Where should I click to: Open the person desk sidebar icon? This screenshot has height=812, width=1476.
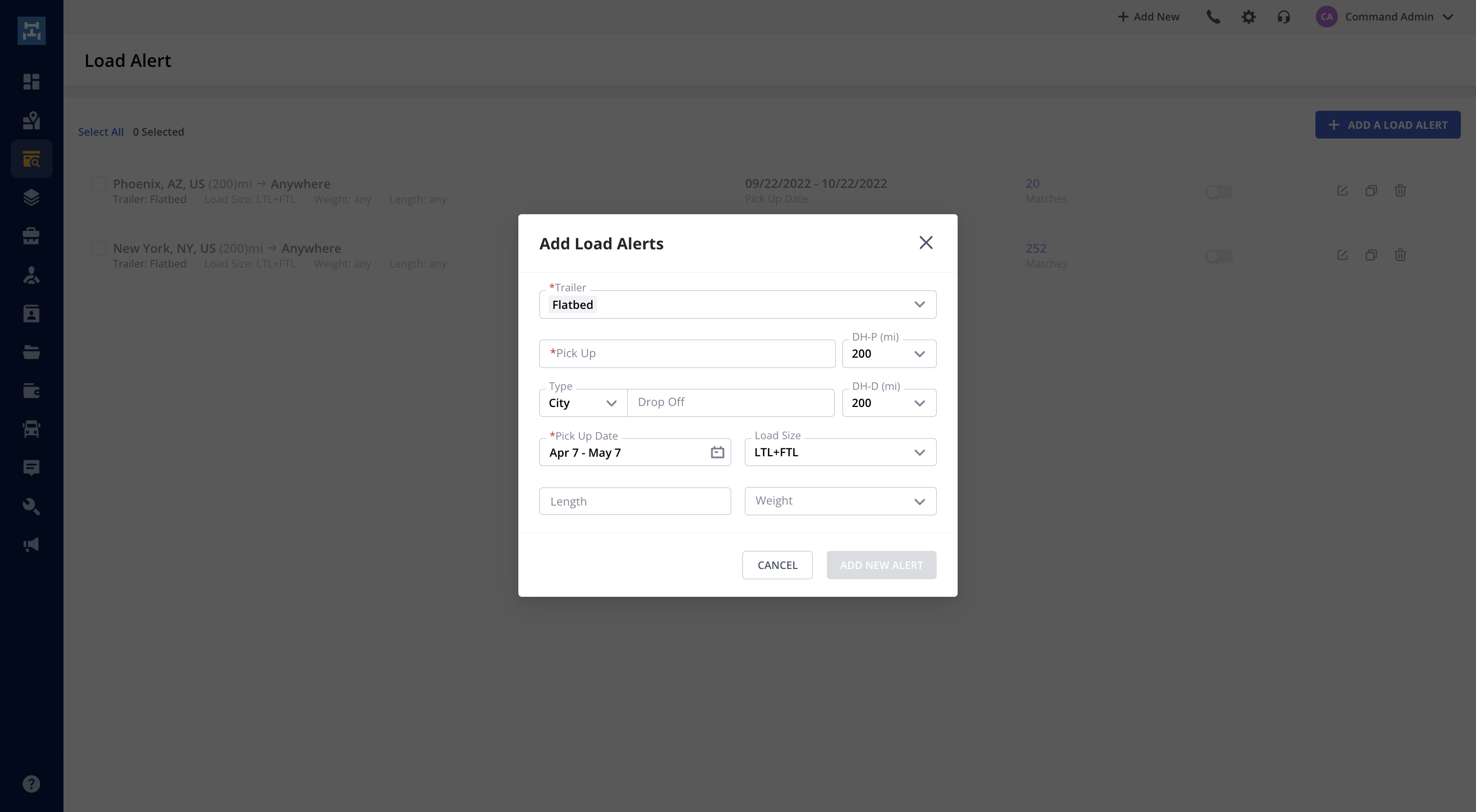coord(32,275)
